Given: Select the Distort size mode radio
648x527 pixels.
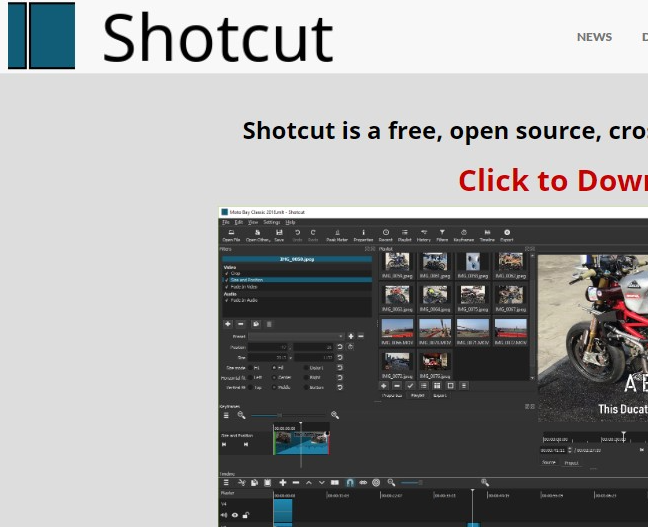Looking at the screenshot, I should 306,367.
